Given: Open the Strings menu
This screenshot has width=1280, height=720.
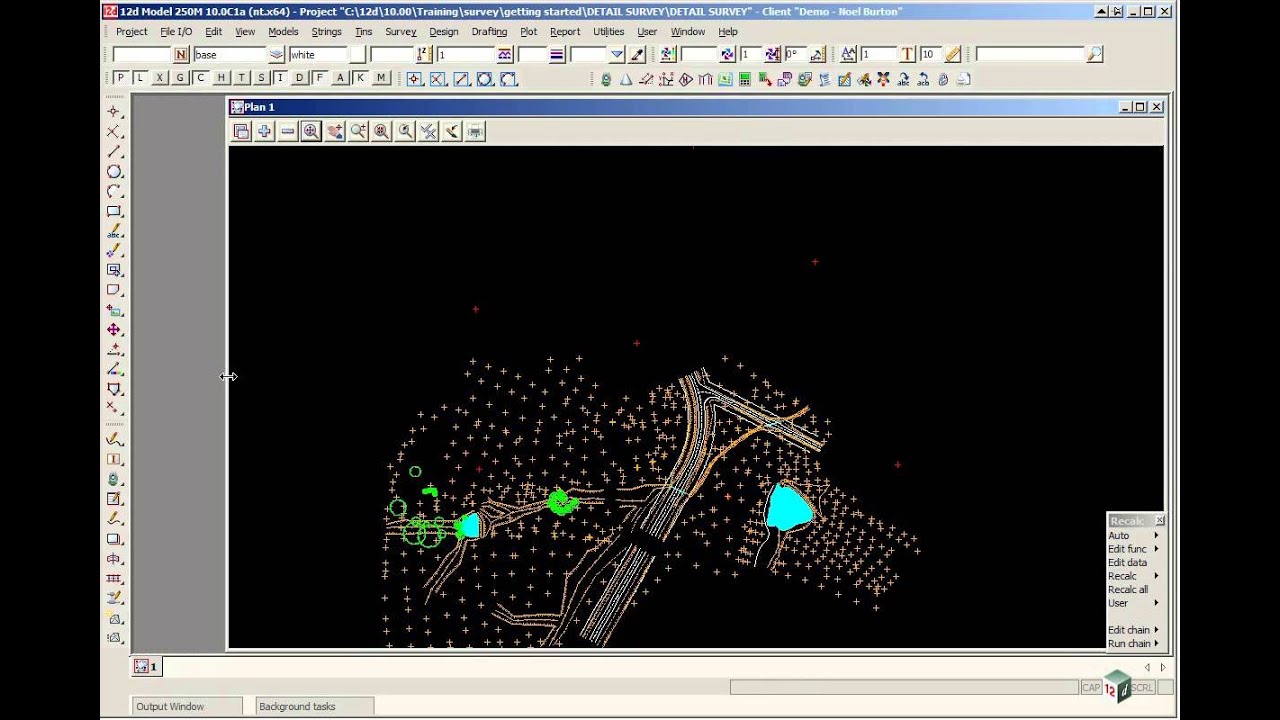Looking at the screenshot, I should (326, 32).
